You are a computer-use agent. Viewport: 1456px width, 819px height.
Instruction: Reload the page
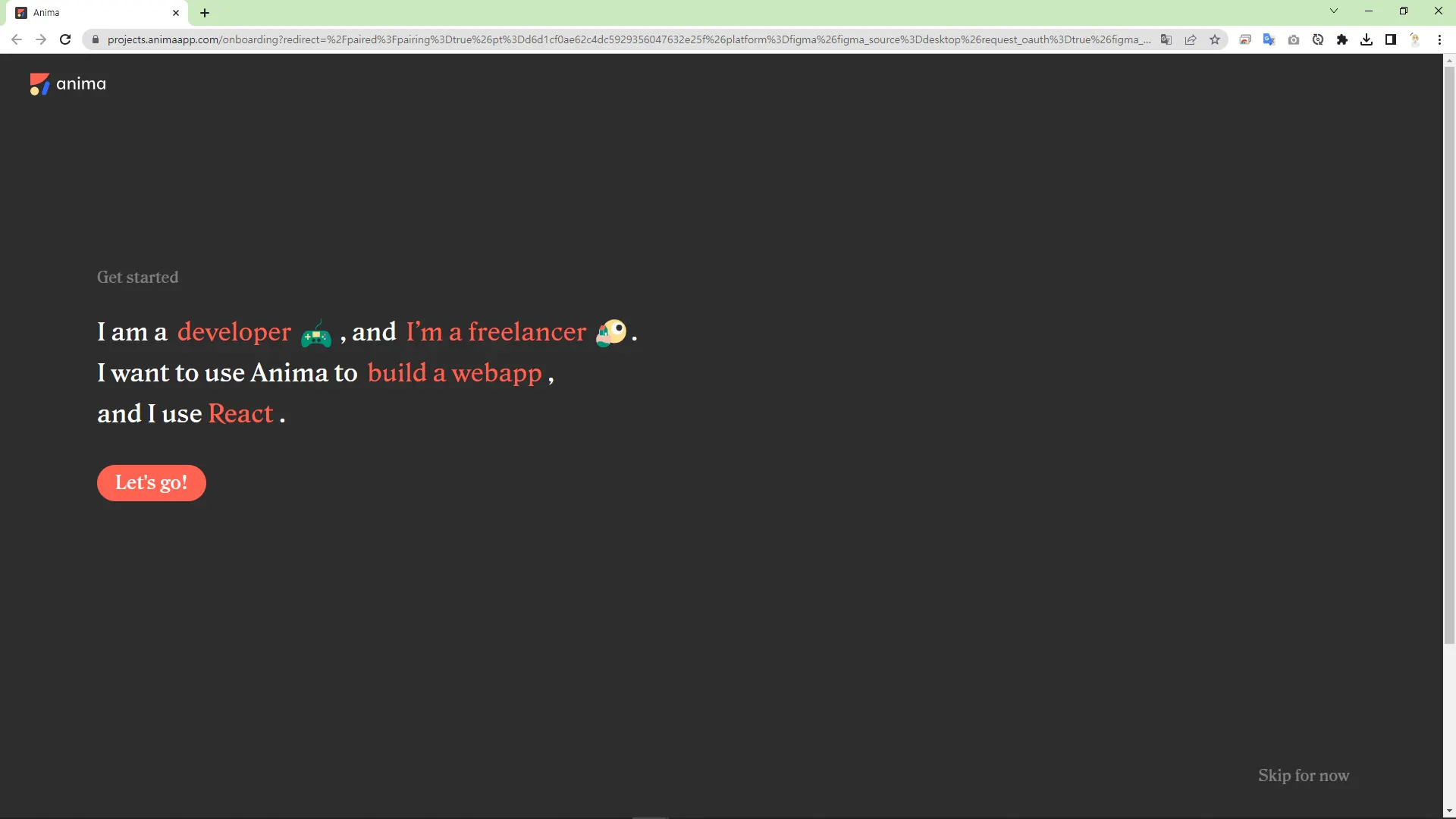(65, 39)
